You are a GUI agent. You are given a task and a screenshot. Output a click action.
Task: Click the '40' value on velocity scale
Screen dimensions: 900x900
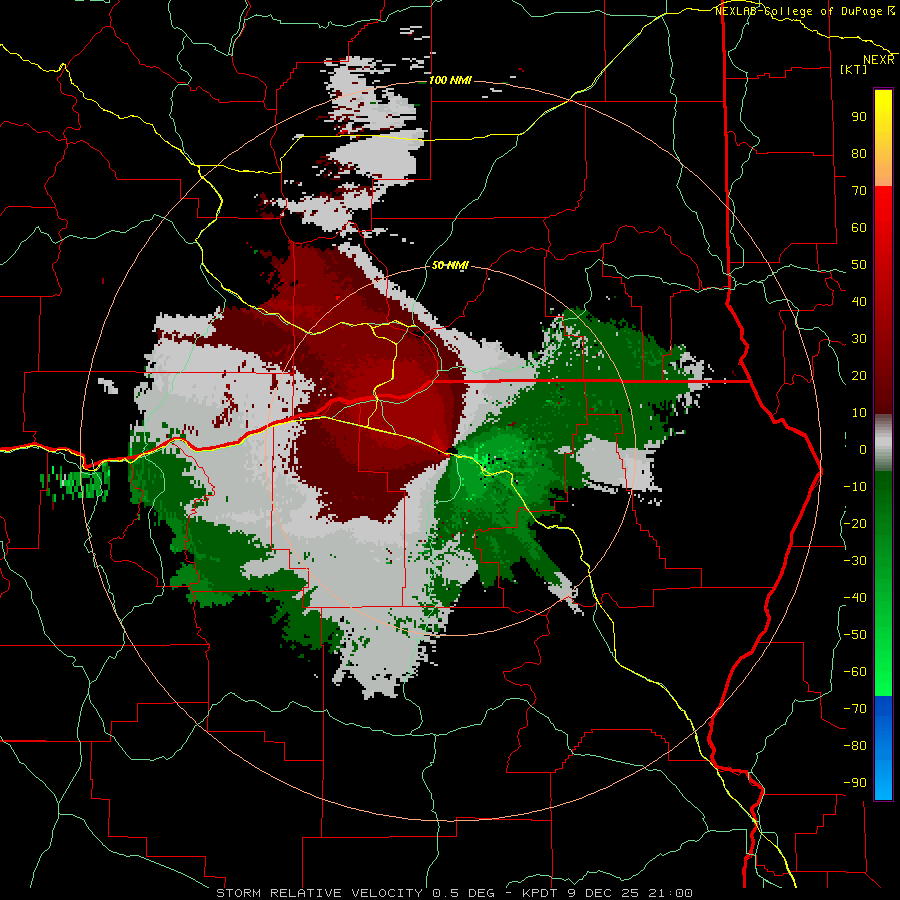859,301
